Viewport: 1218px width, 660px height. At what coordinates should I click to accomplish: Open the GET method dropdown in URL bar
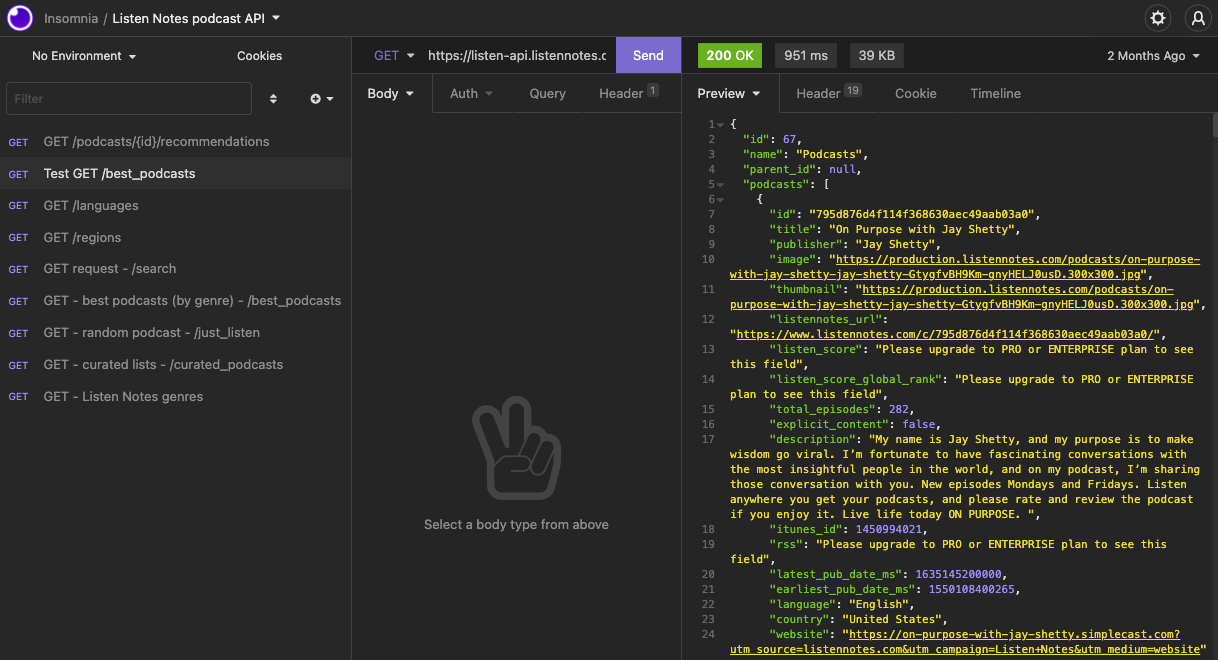pyautogui.click(x=390, y=55)
